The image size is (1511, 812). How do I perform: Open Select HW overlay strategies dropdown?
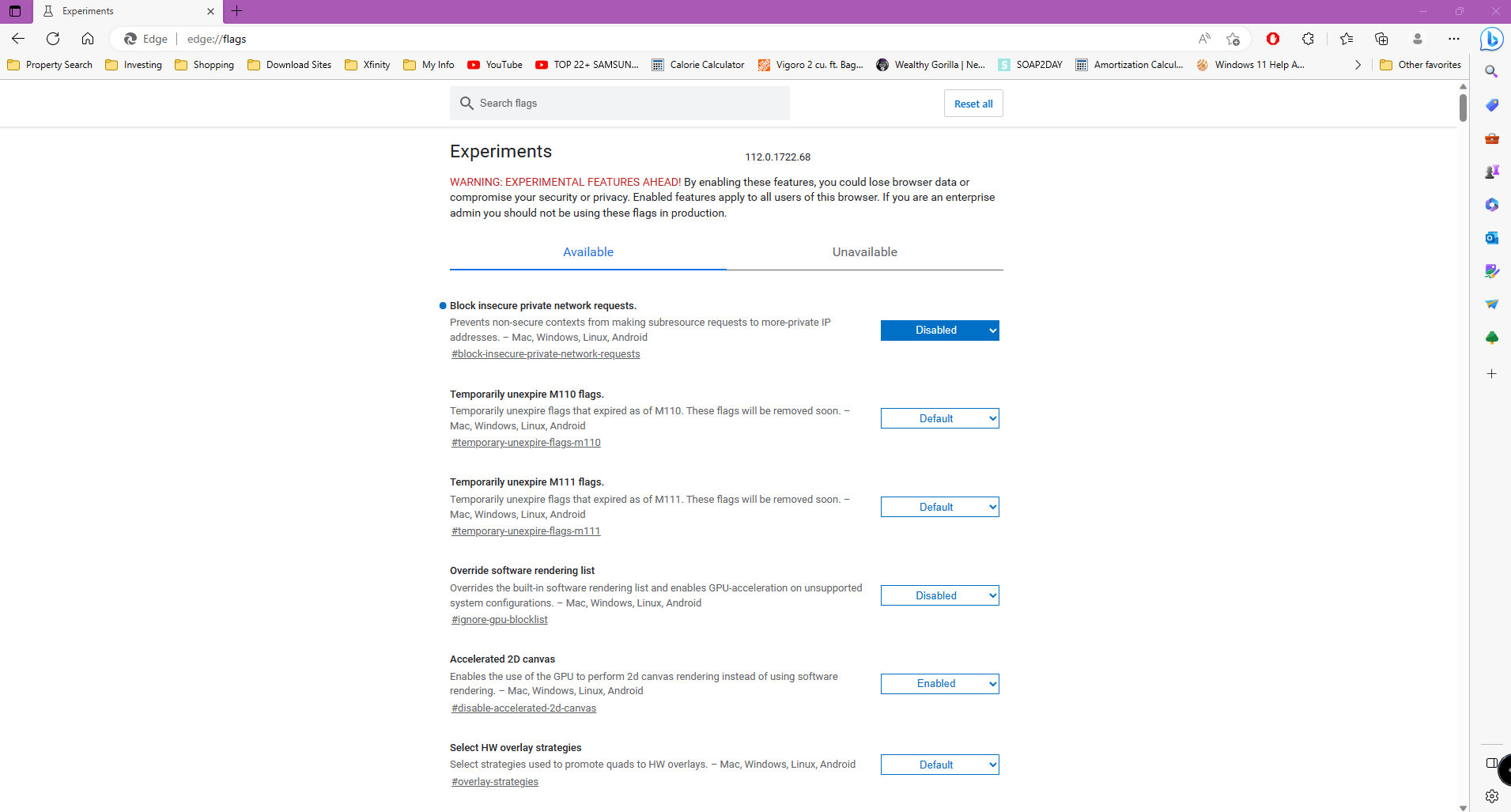(x=940, y=765)
